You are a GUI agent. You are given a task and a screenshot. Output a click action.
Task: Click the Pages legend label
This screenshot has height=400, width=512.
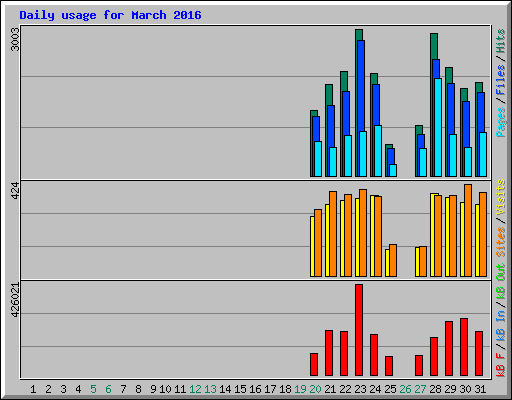pyautogui.click(x=501, y=122)
